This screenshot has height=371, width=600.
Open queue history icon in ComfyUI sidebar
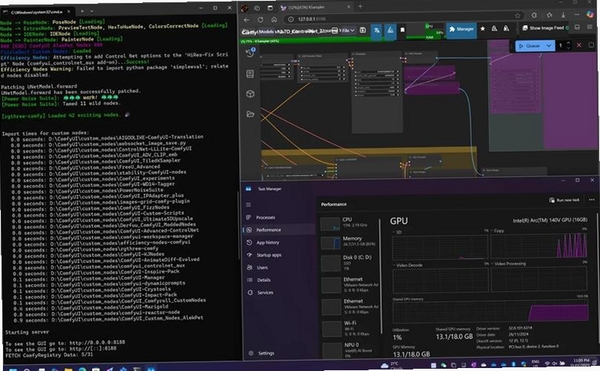click(250, 53)
